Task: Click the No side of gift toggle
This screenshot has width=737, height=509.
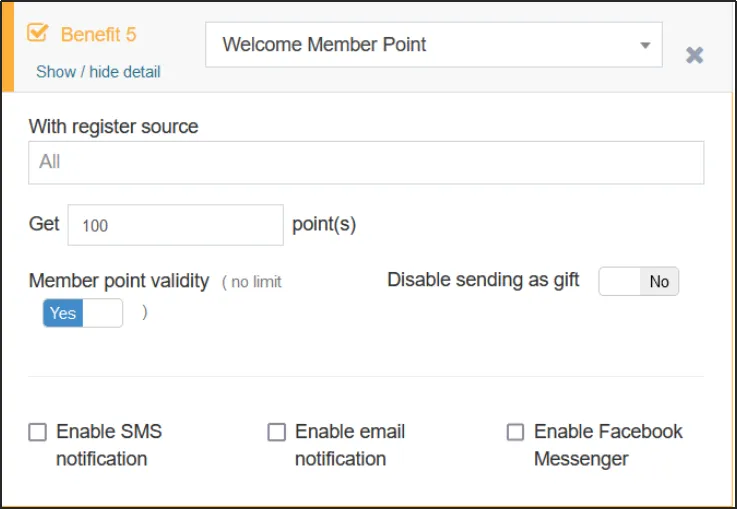Action: pyautogui.click(x=659, y=282)
